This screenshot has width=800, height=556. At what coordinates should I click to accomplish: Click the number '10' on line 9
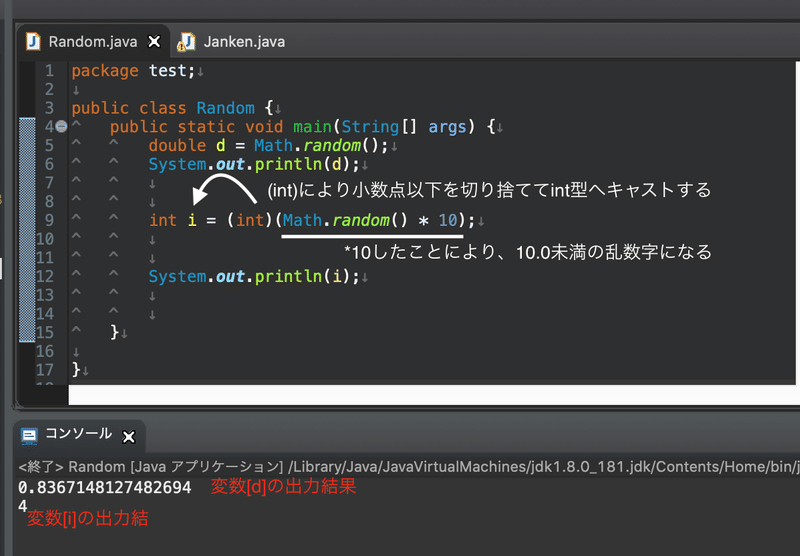click(x=448, y=220)
